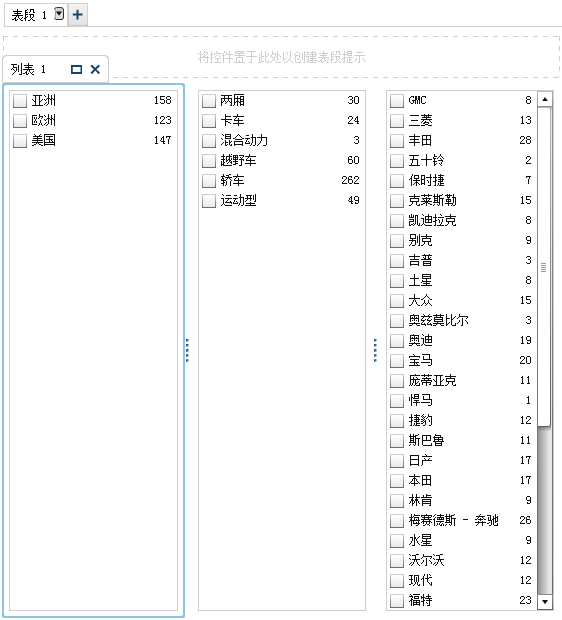Tick the 丰田 checkbox
562x620 pixels.
pos(397,140)
